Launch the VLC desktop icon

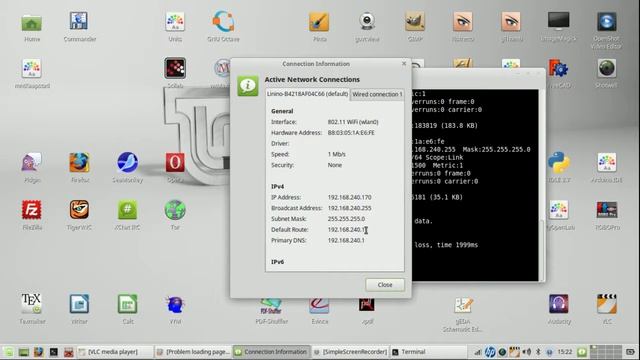coord(607,304)
